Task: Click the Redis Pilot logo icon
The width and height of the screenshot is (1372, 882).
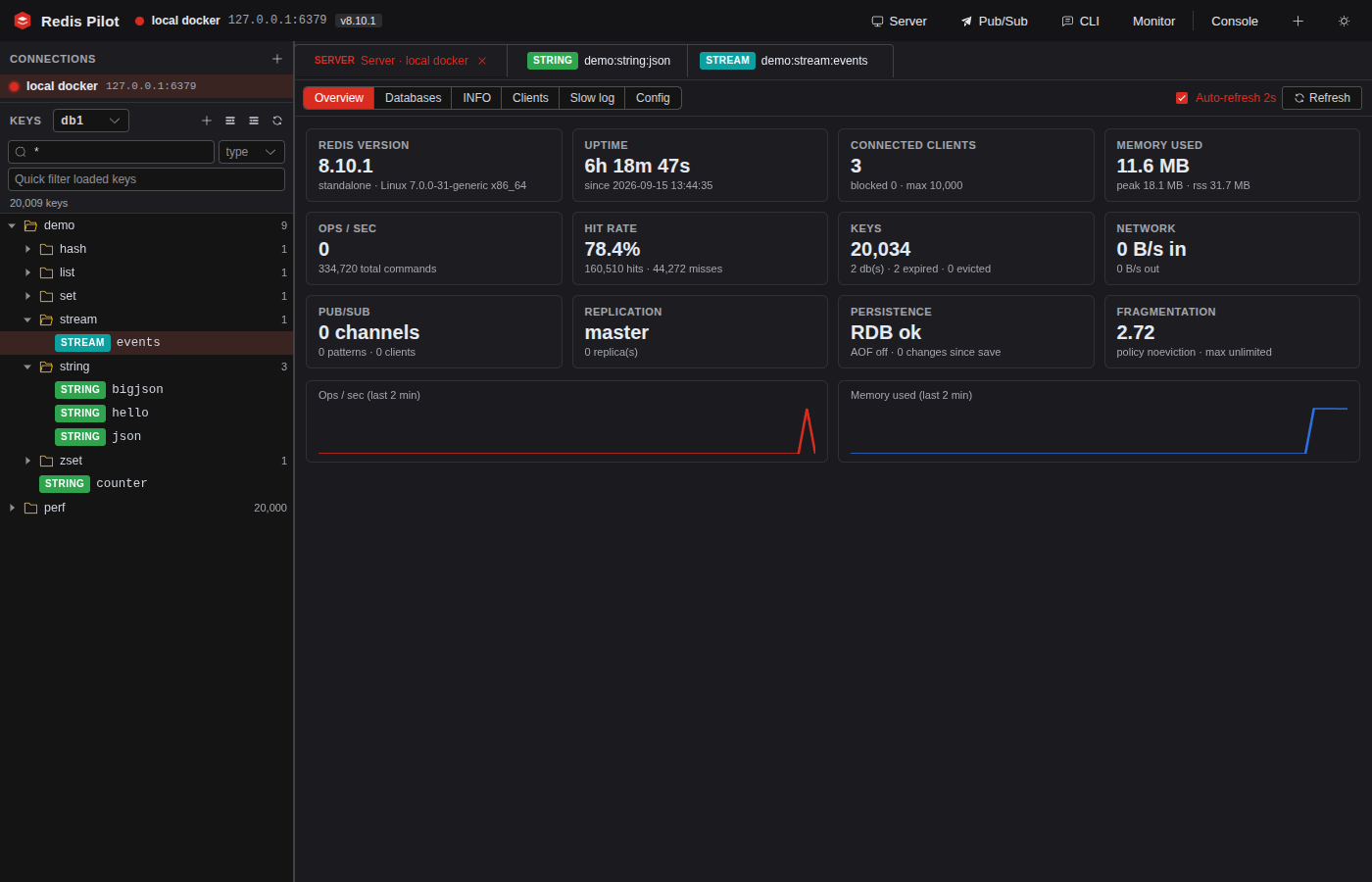Action: click(23, 21)
